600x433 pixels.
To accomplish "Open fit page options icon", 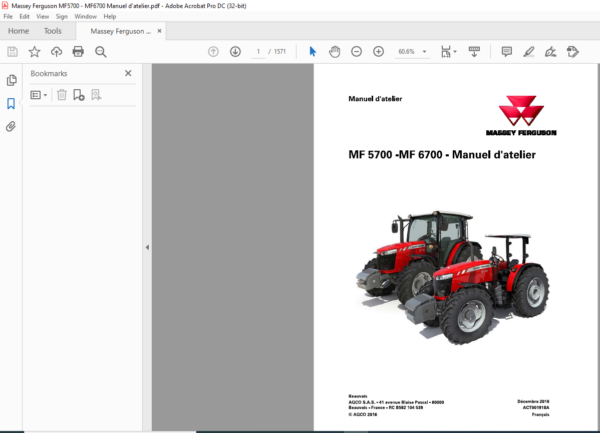I will (x=446, y=52).
